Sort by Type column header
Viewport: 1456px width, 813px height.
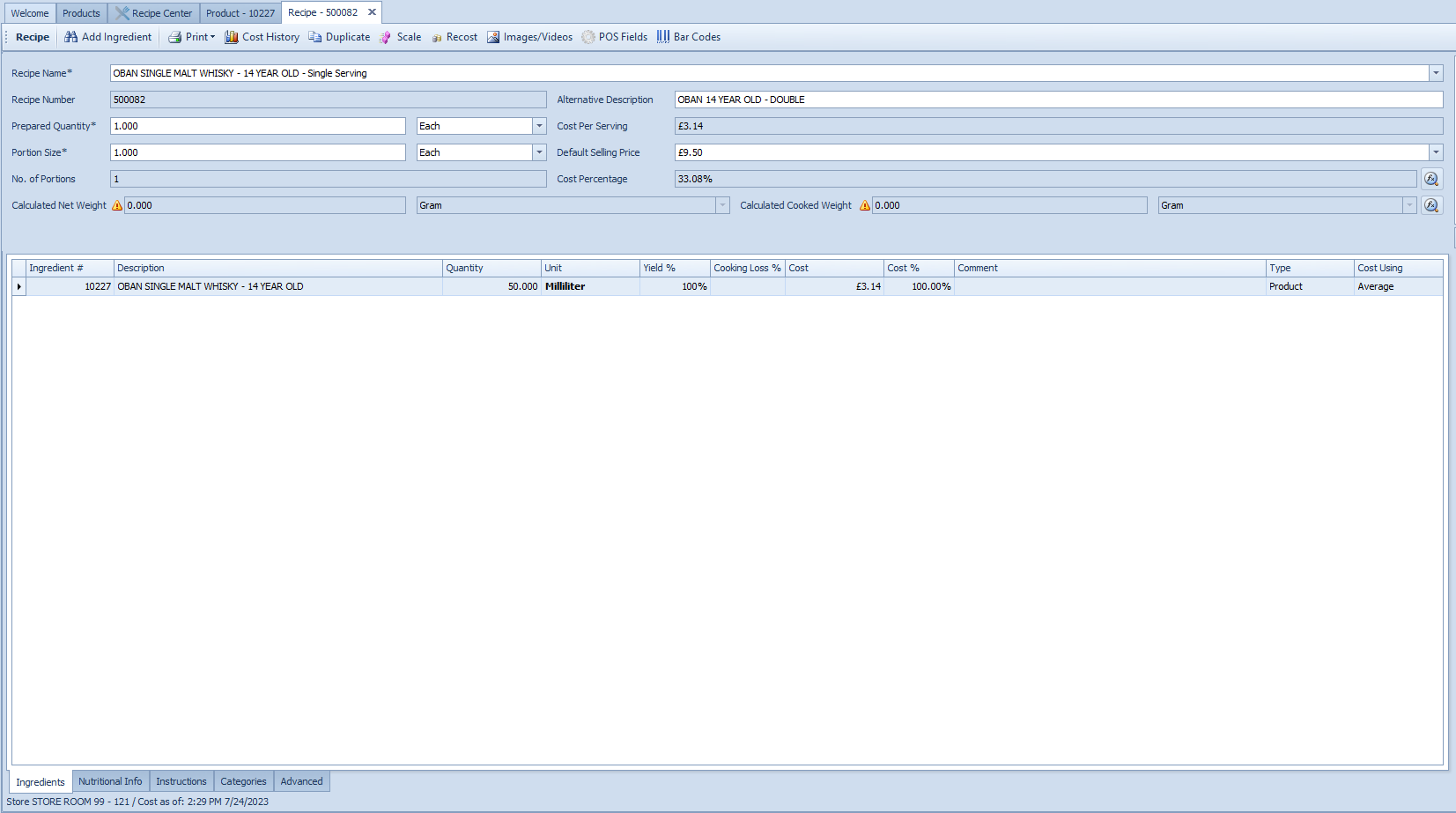(1310, 268)
